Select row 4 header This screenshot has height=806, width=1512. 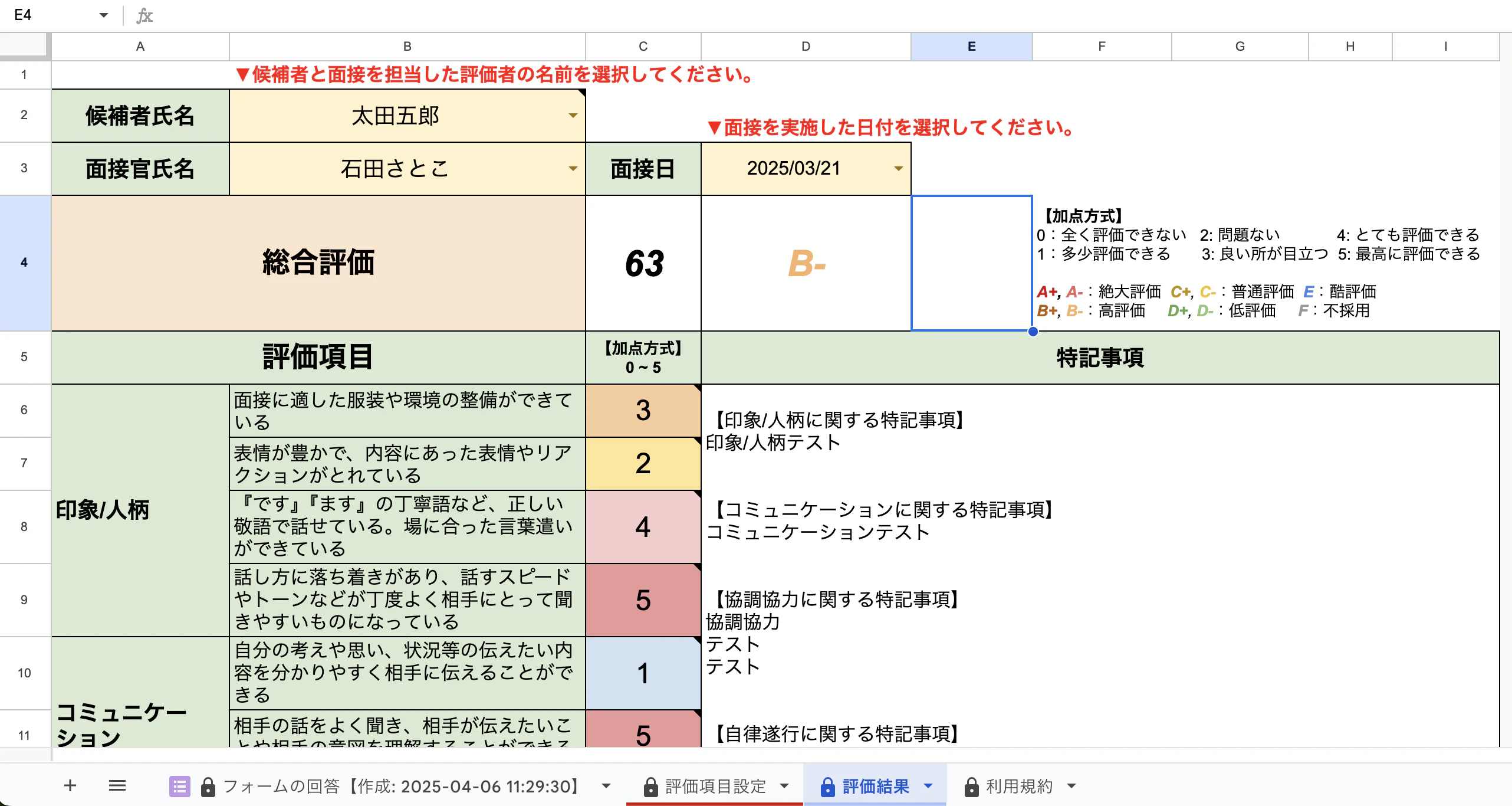tap(24, 263)
